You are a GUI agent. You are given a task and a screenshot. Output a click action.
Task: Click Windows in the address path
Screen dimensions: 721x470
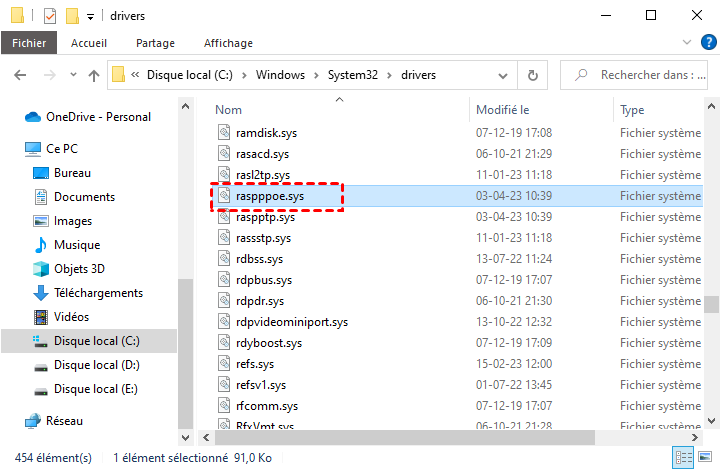coord(280,75)
